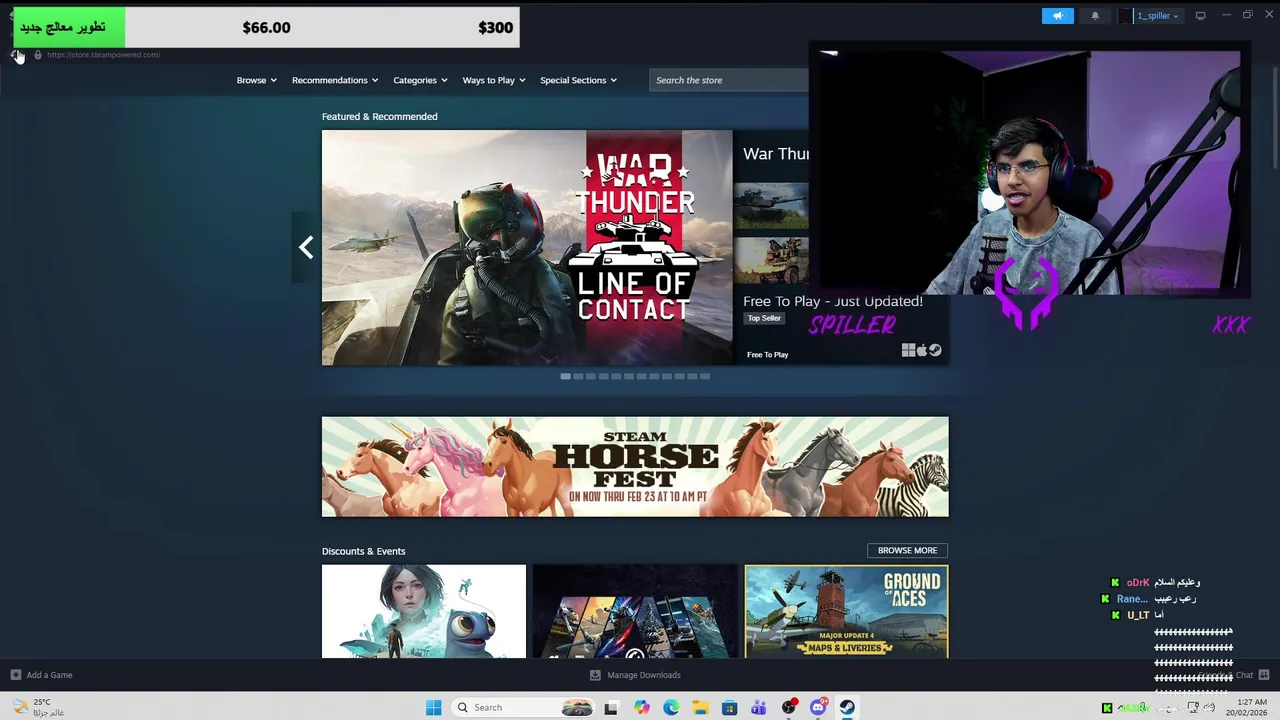The width and height of the screenshot is (1280, 720).
Task: Open the Windows Start menu
Action: coord(433,707)
